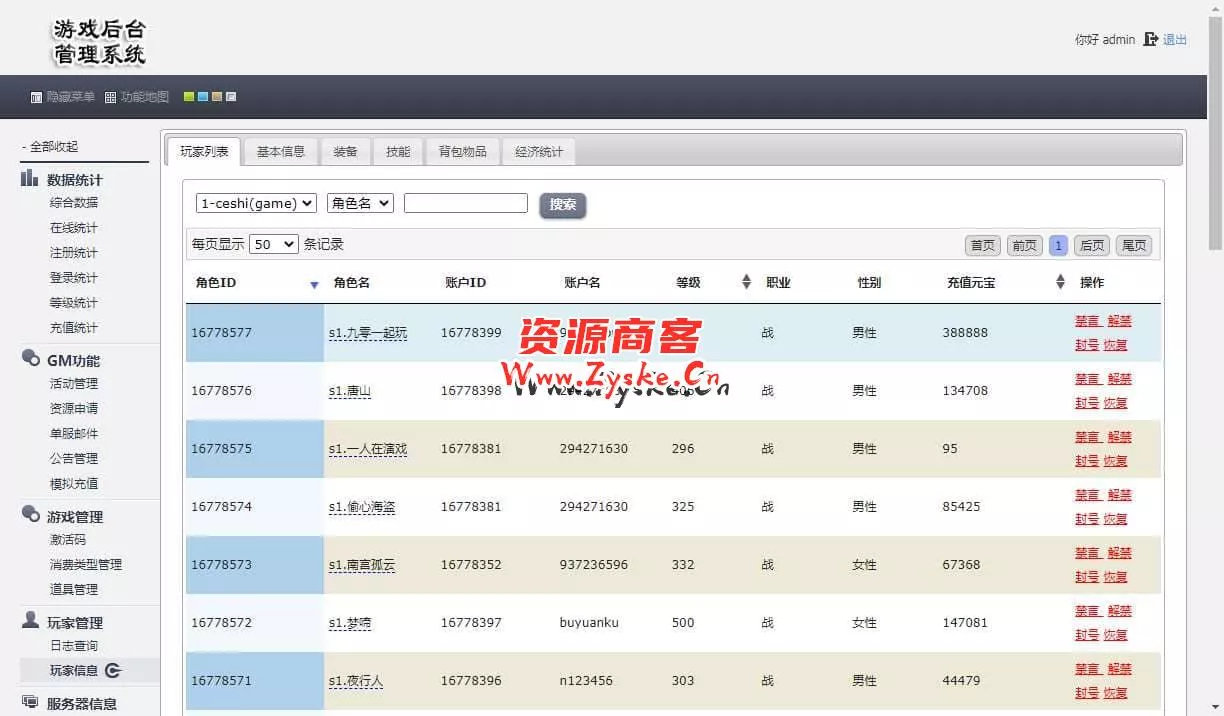
Task: Collapse the 游戏管理 menu section
Action: click(74, 517)
